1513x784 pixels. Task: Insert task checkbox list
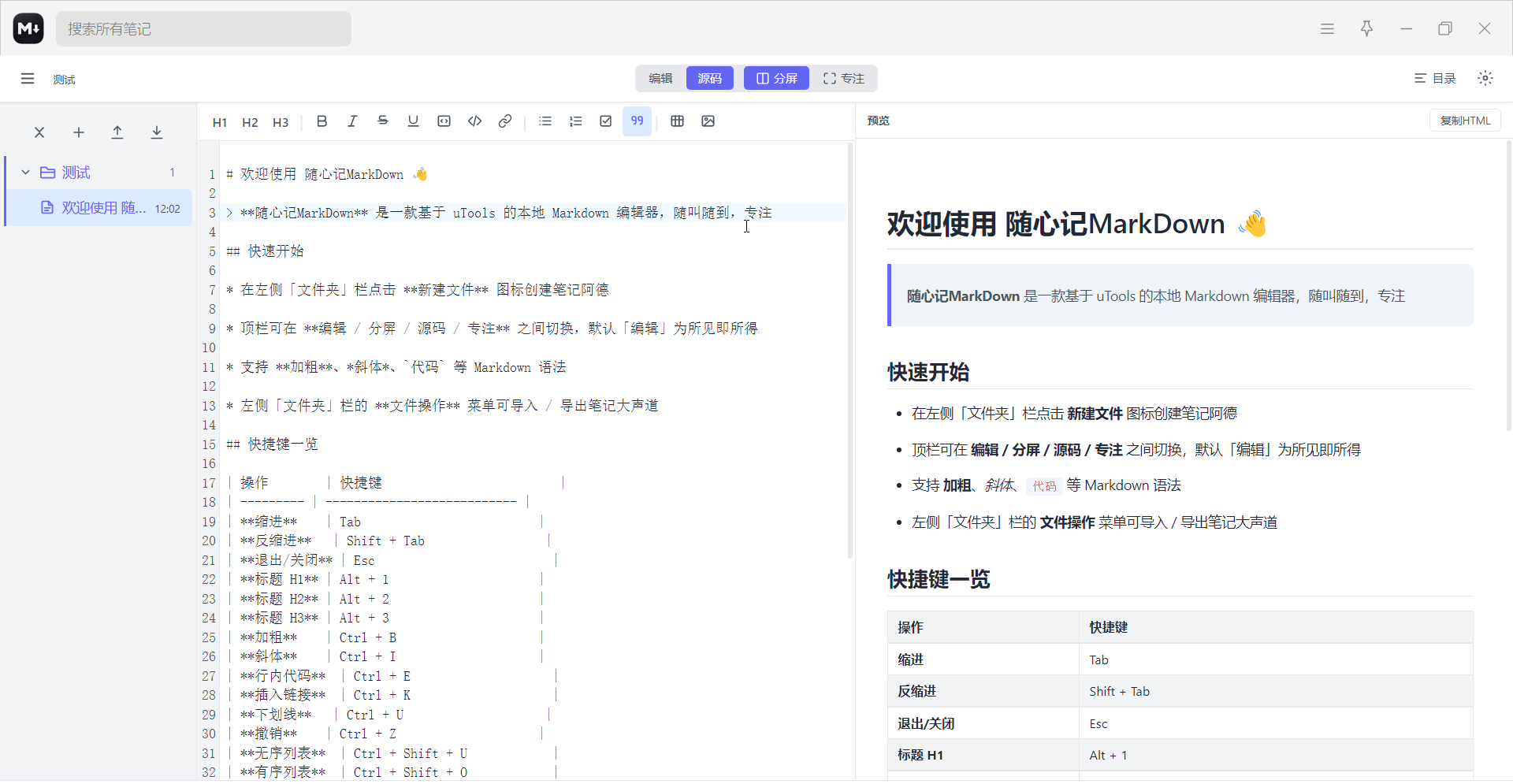click(x=606, y=121)
